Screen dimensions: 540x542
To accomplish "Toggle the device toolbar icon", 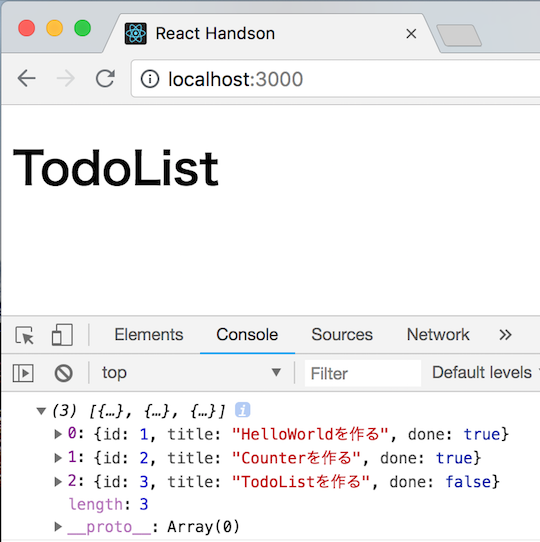I will (x=62, y=335).
